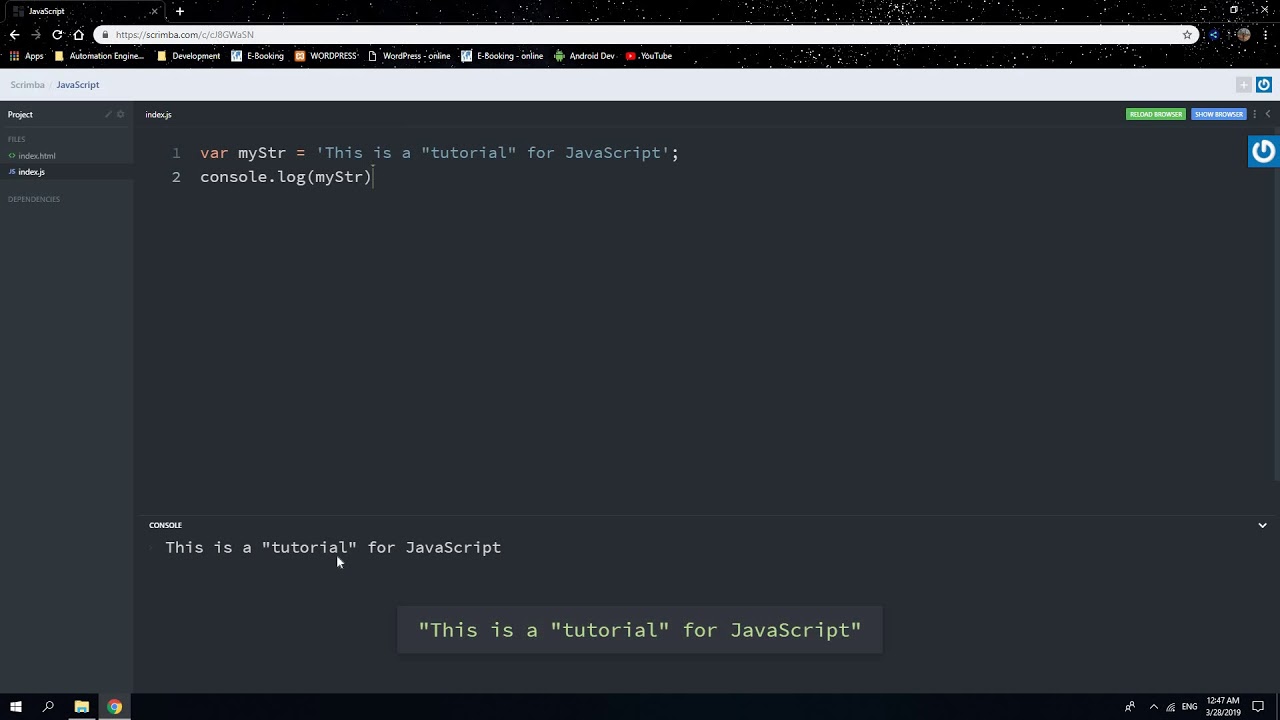Collapse the console with down chevron

1262,525
